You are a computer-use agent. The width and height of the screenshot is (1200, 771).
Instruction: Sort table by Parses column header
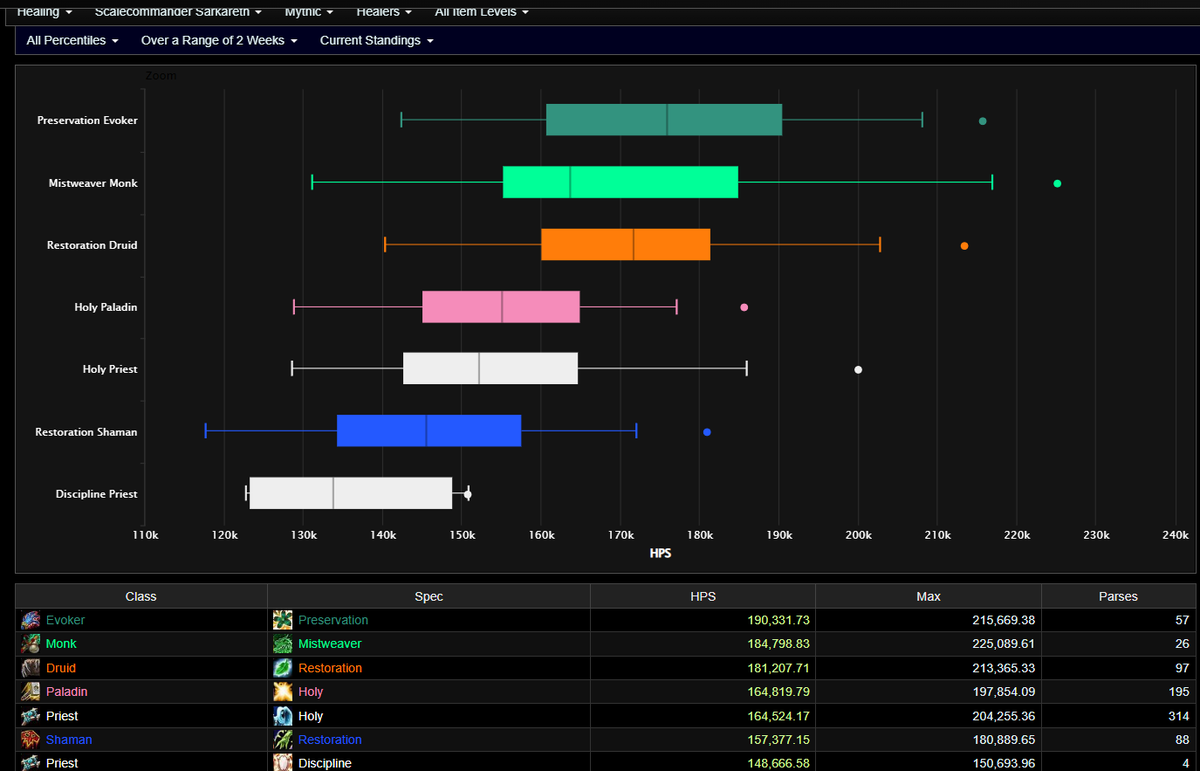point(1118,596)
